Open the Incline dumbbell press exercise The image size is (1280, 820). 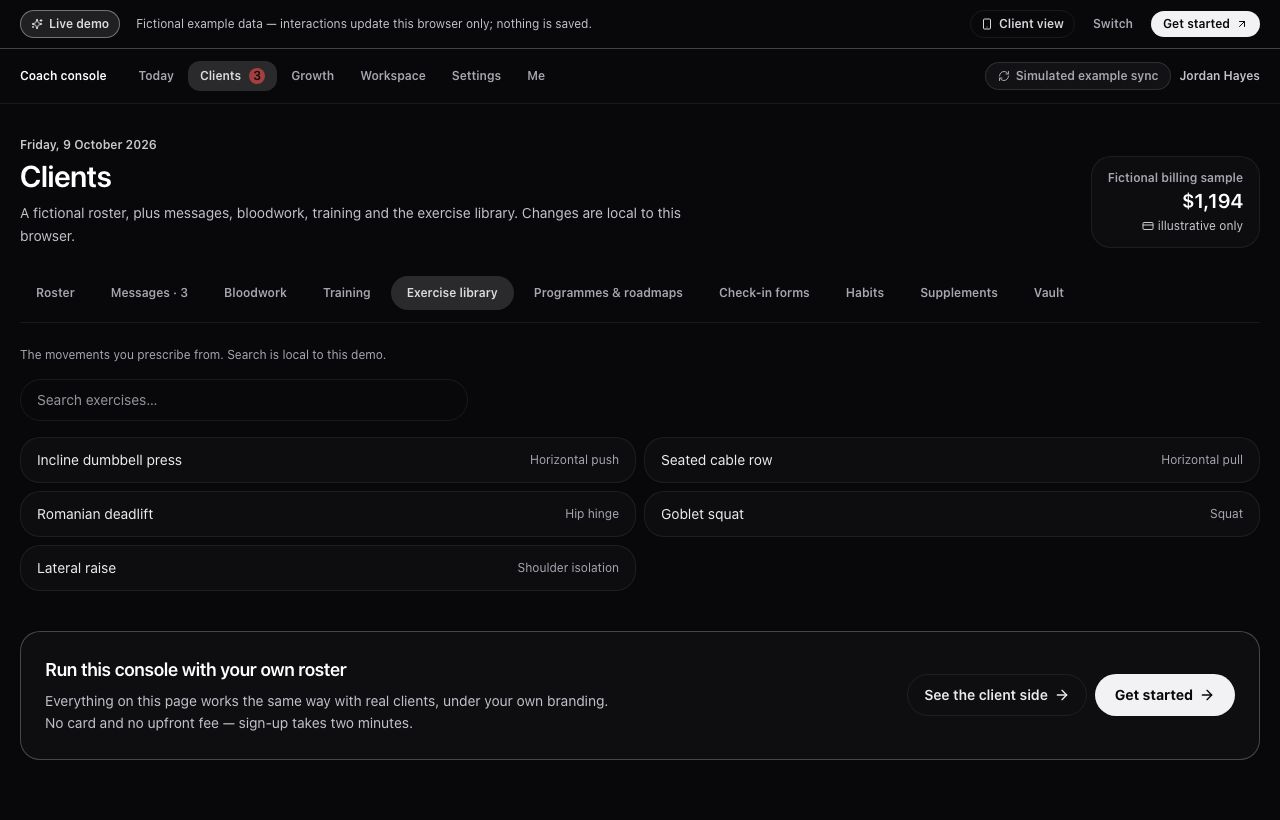coord(328,460)
